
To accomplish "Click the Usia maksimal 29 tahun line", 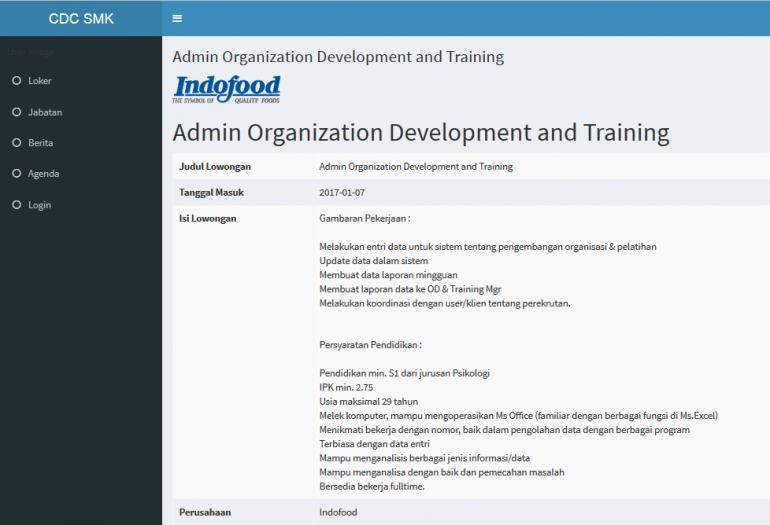I will pos(368,402).
